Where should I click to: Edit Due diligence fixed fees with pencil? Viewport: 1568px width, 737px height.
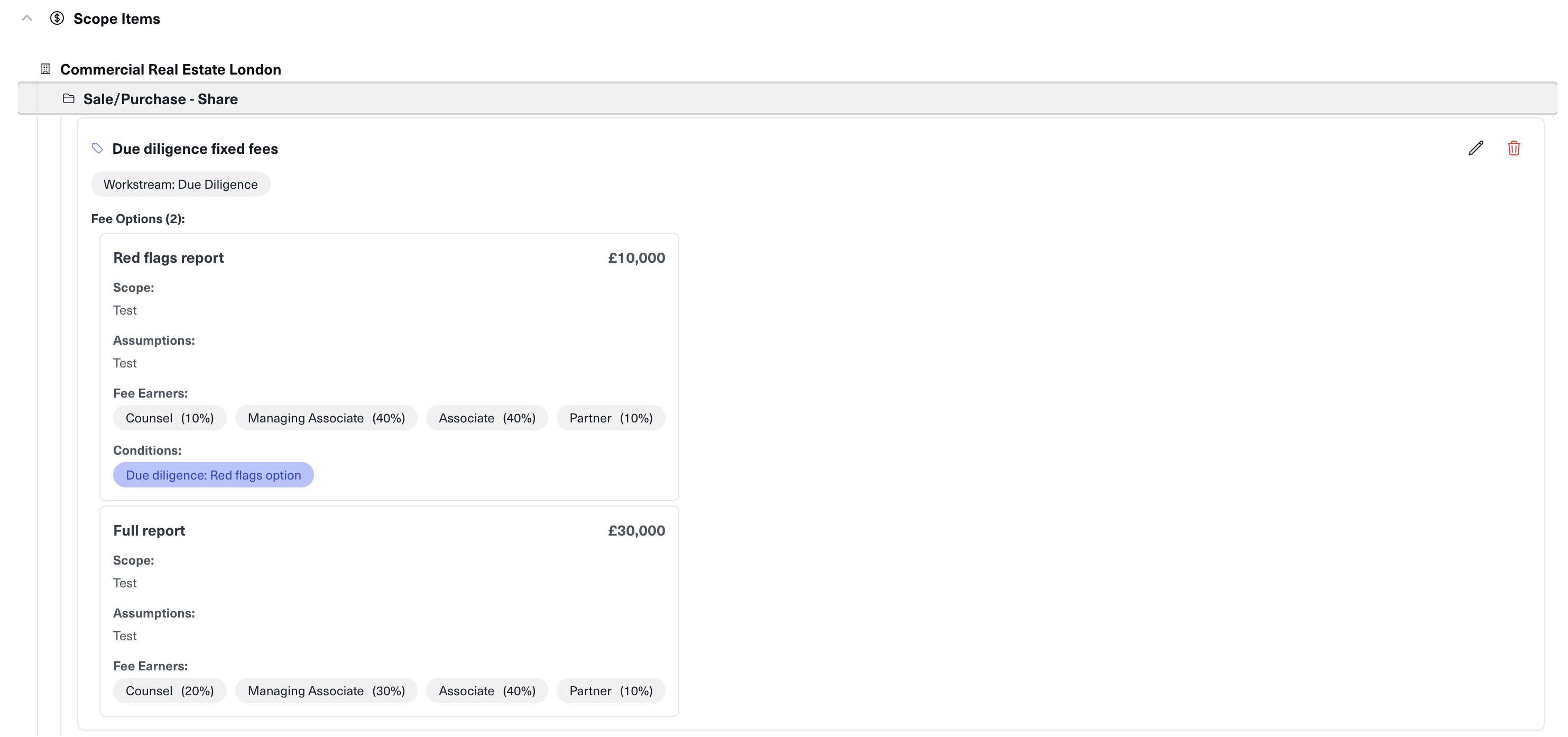(1475, 148)
